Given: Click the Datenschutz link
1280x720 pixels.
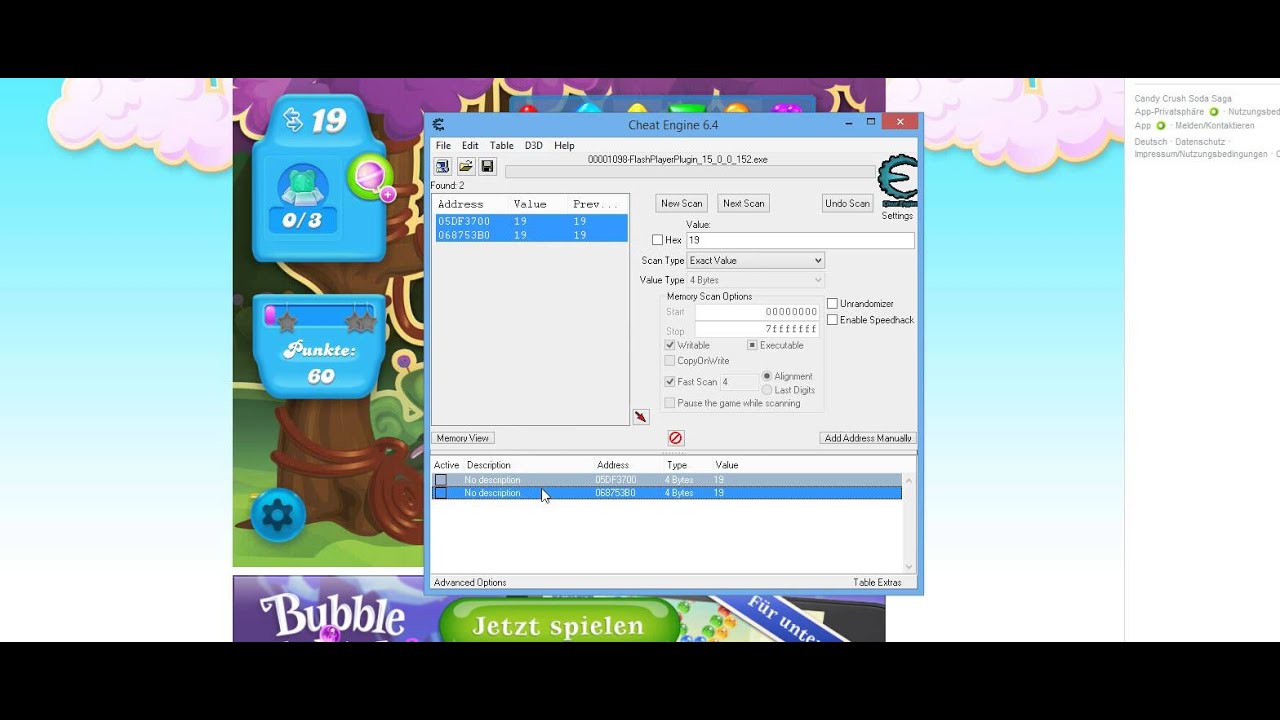Looking at the screenshot, I should [x=1200, y=142].
